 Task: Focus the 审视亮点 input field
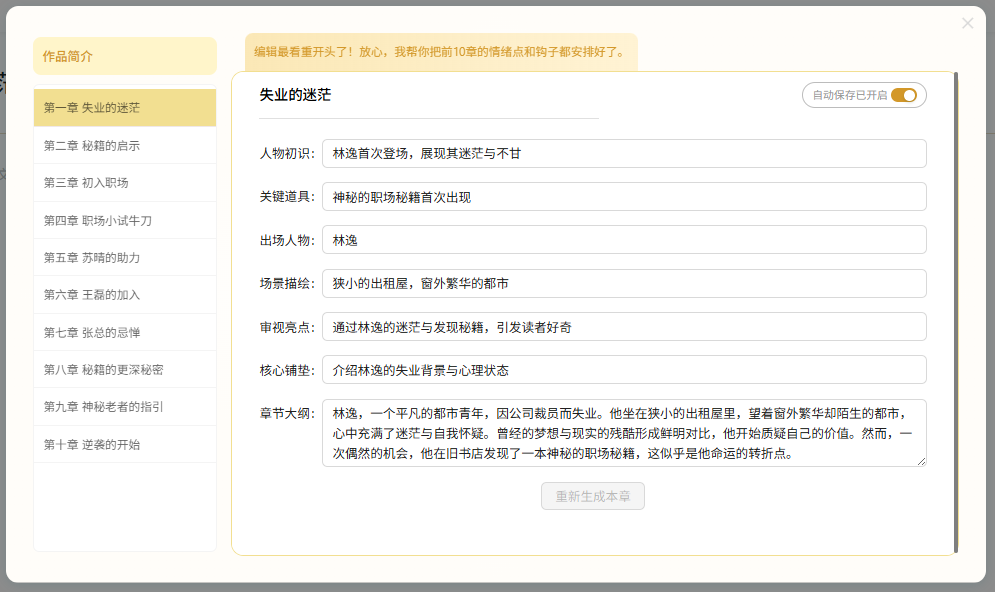[624, 327]
